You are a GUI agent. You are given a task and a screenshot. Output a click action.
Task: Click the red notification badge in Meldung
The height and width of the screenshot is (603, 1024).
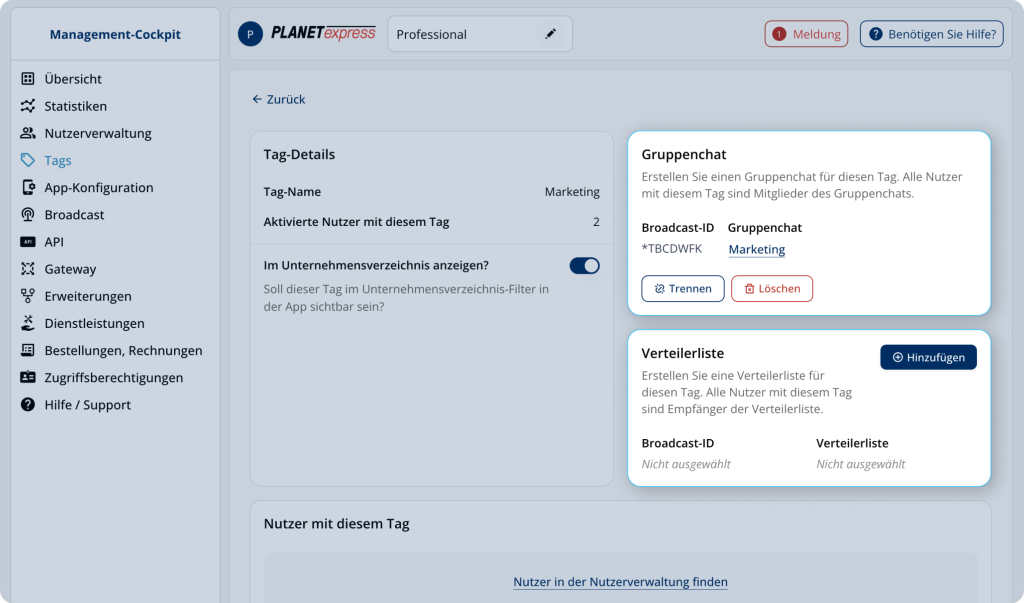coord(779,34)
